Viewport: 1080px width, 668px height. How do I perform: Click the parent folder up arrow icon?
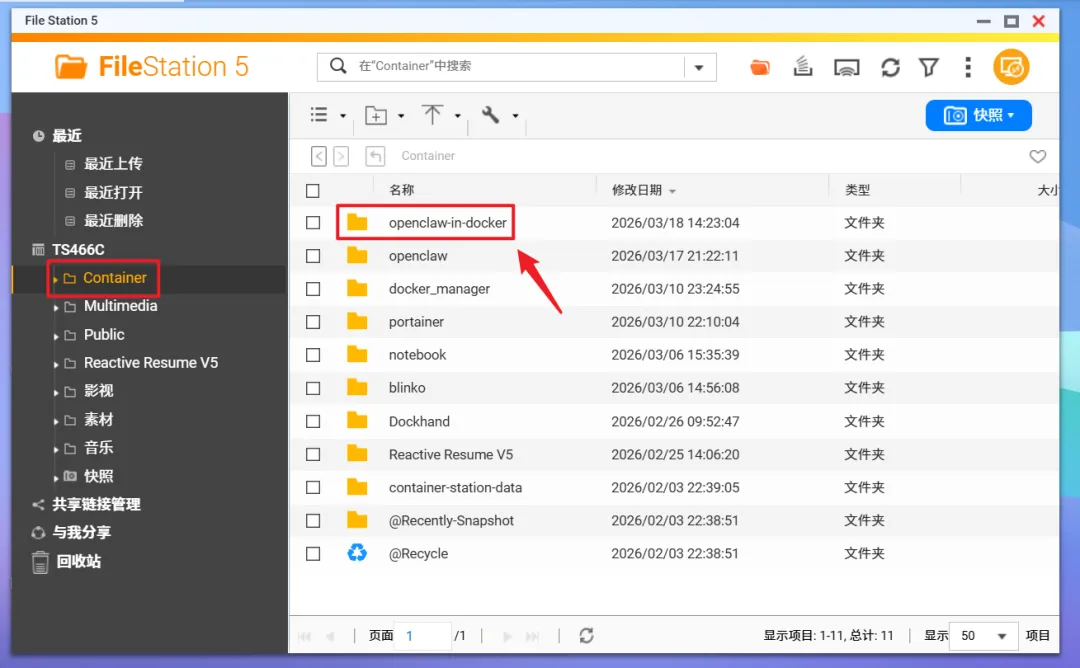pos(375,156)
